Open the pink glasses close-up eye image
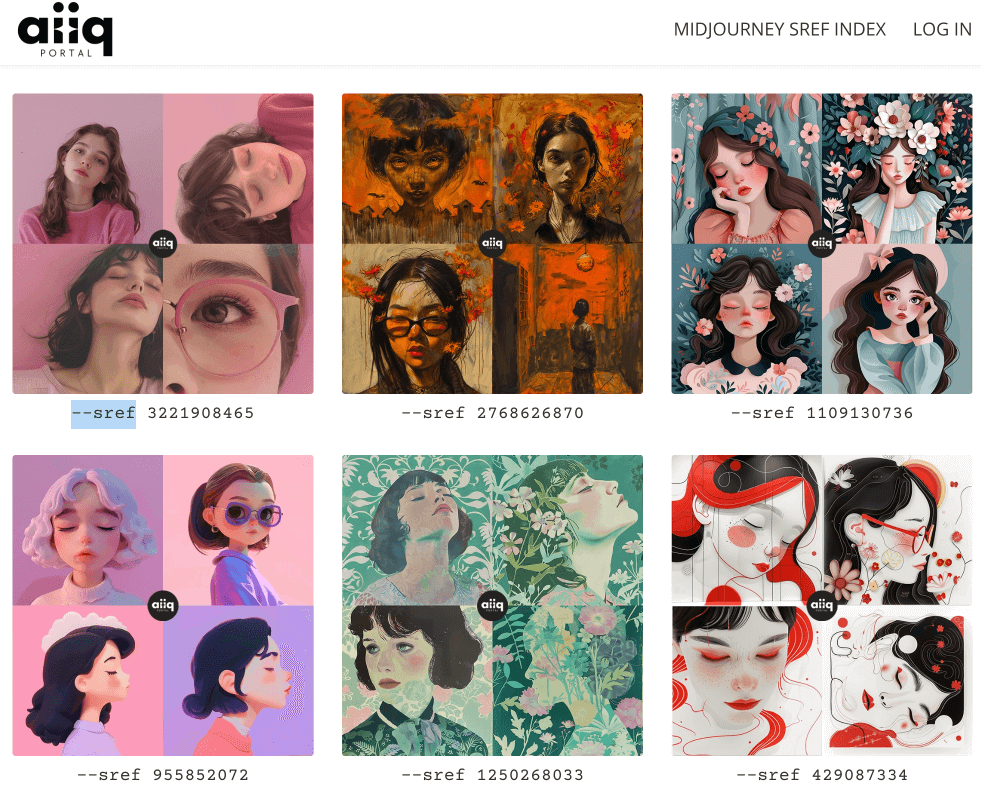 (238, 319)
